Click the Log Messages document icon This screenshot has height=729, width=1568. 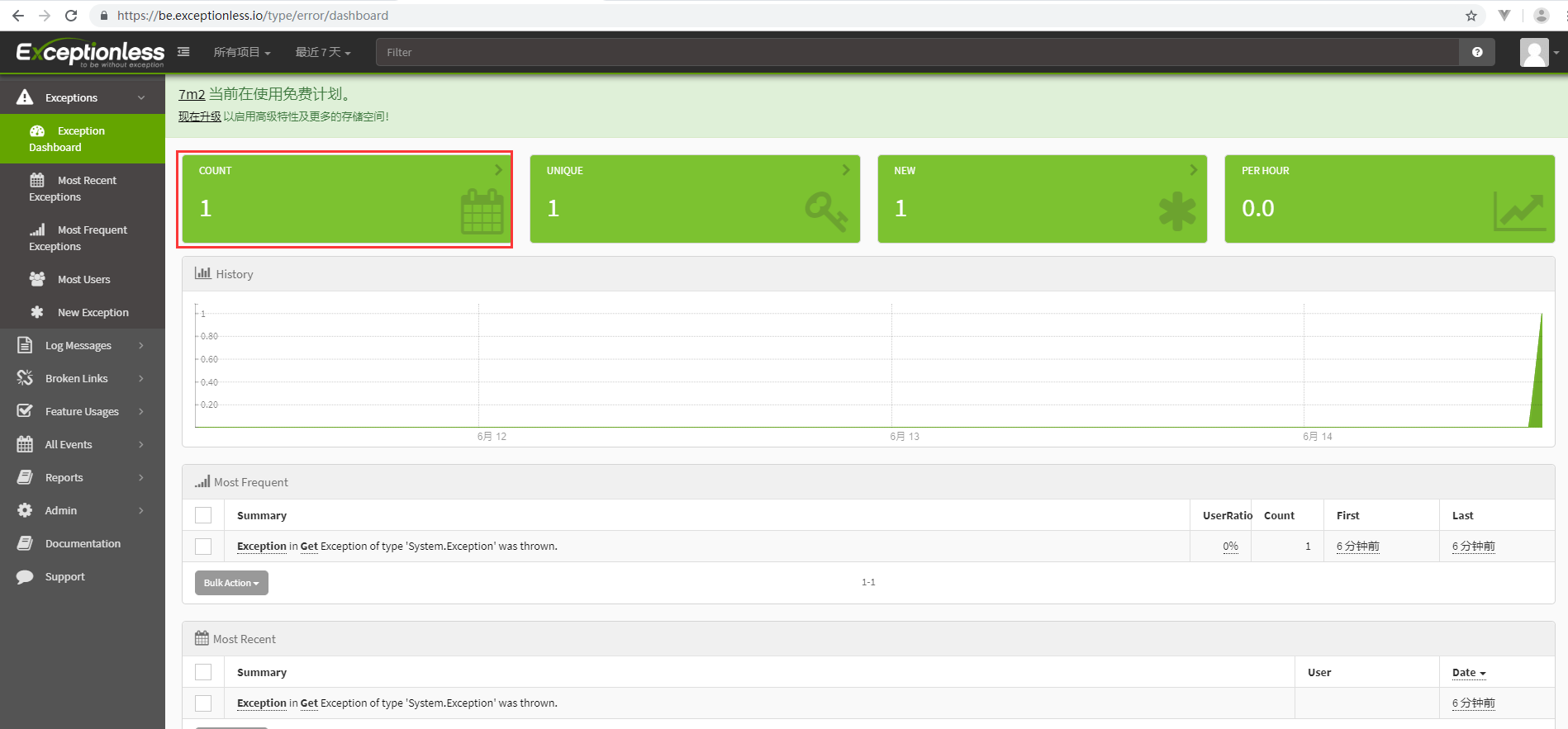(x=25, y=345)
